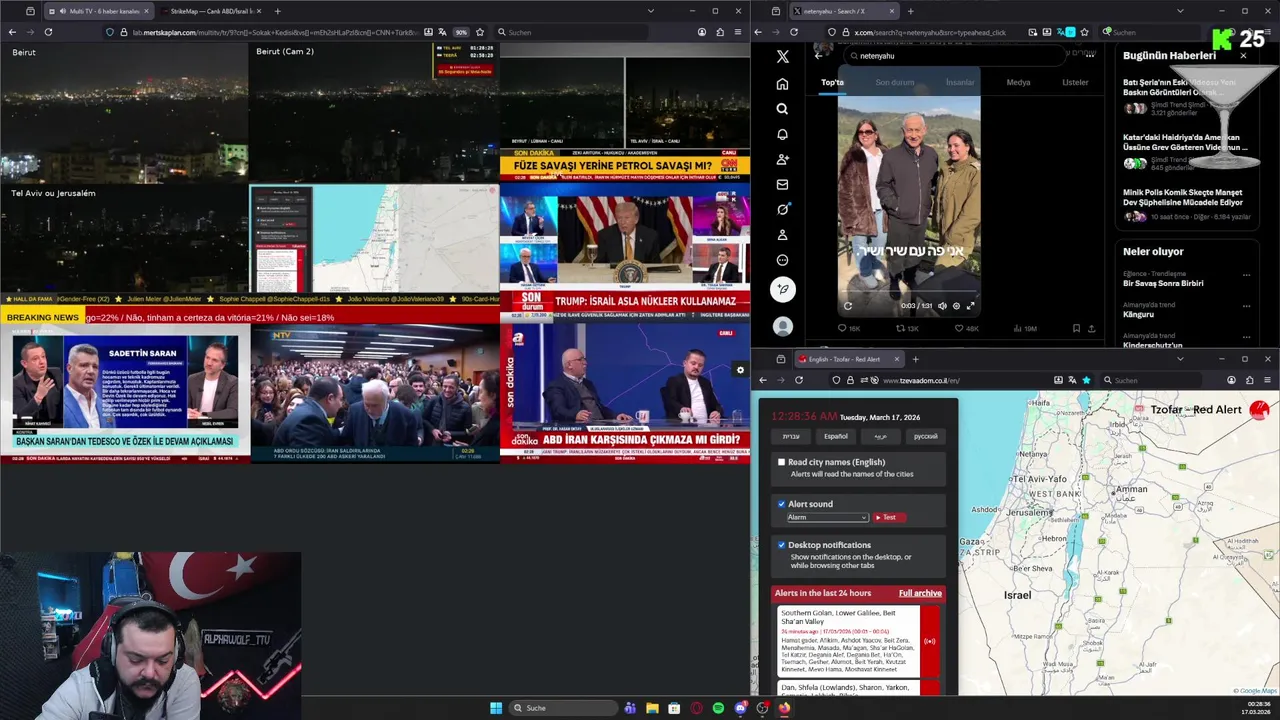Reload the Tzofar Red Alert page

799,380
